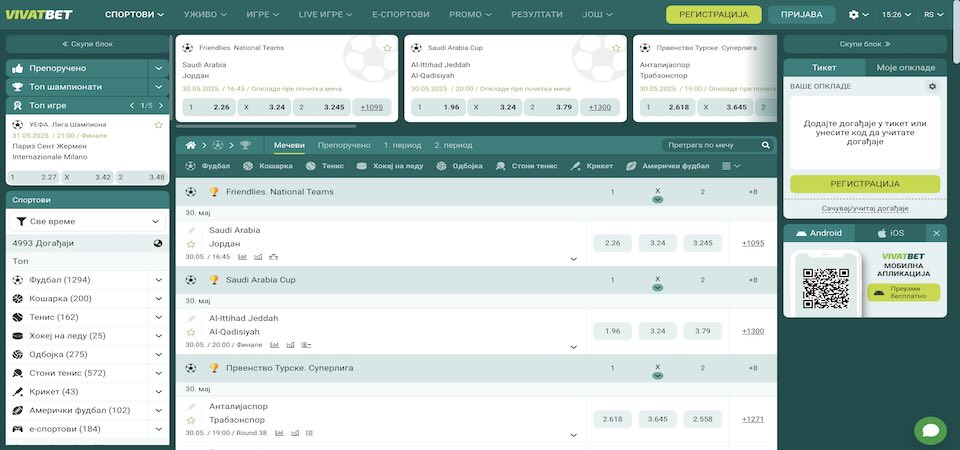Open third info icon in Saudi Arabia row

tap(273, 257)
